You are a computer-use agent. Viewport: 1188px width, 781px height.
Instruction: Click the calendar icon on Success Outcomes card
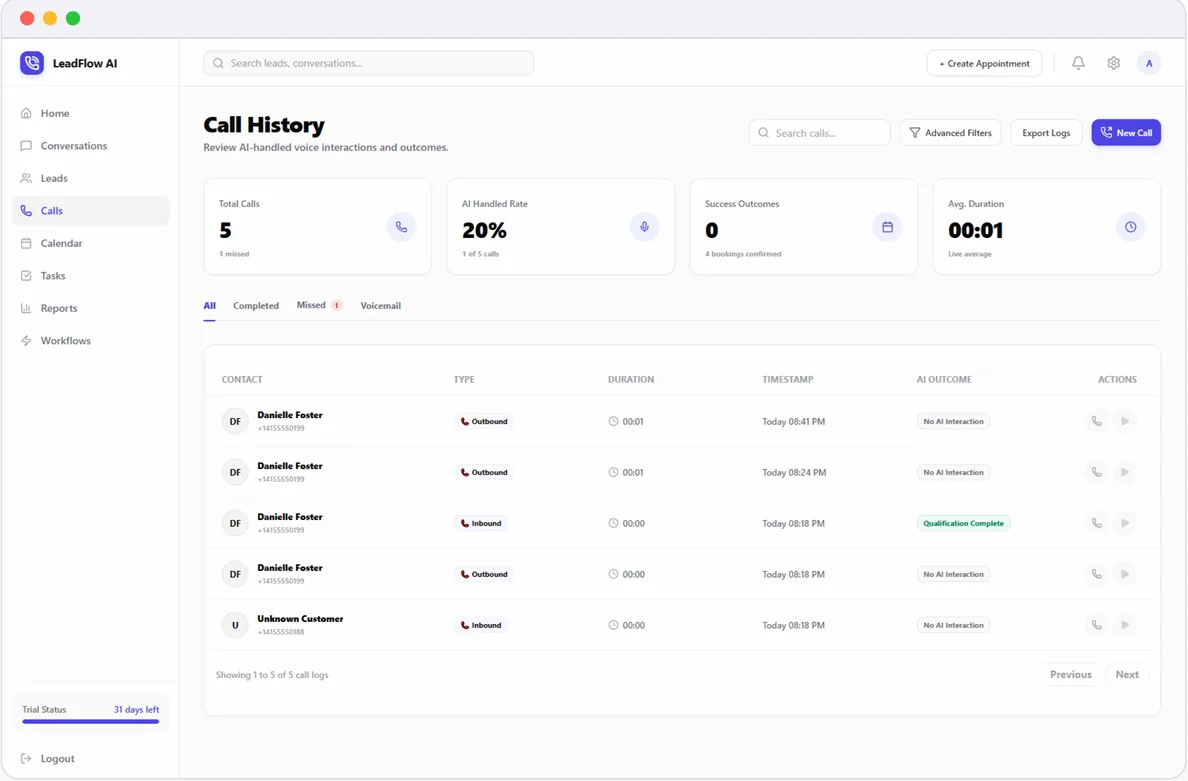point(888,227)
